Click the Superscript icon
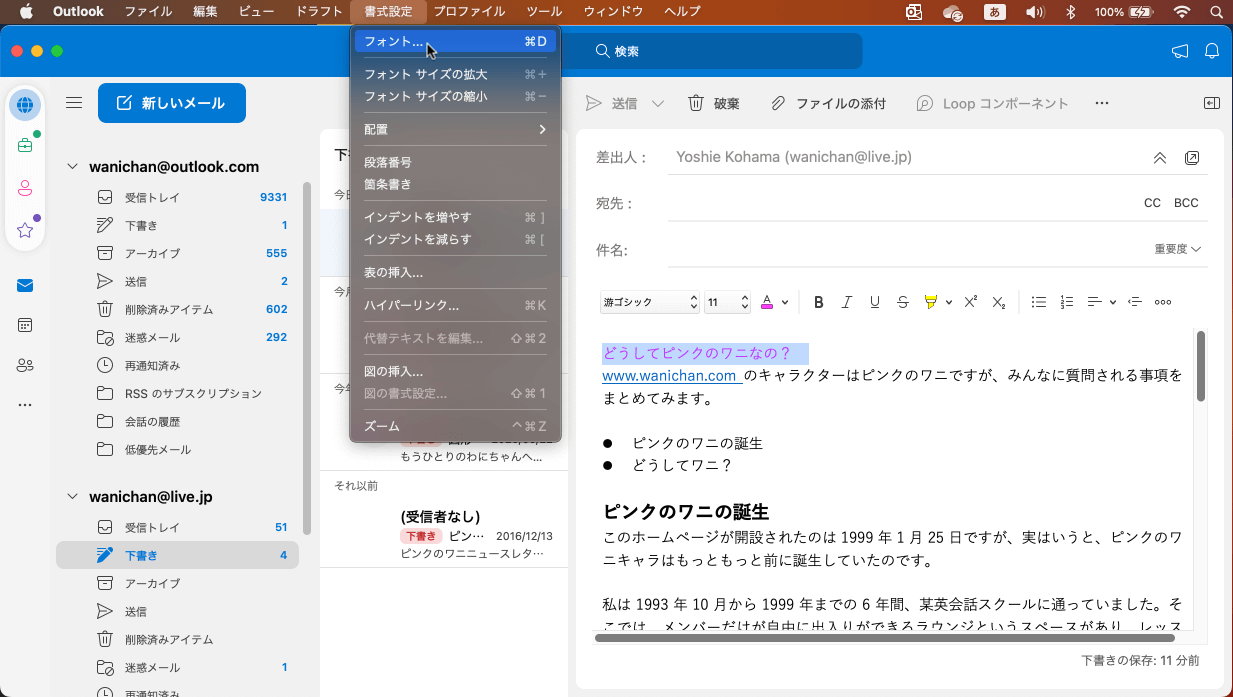The height and width of the screenshot is (697, 1233). click(x=970, y=302)
